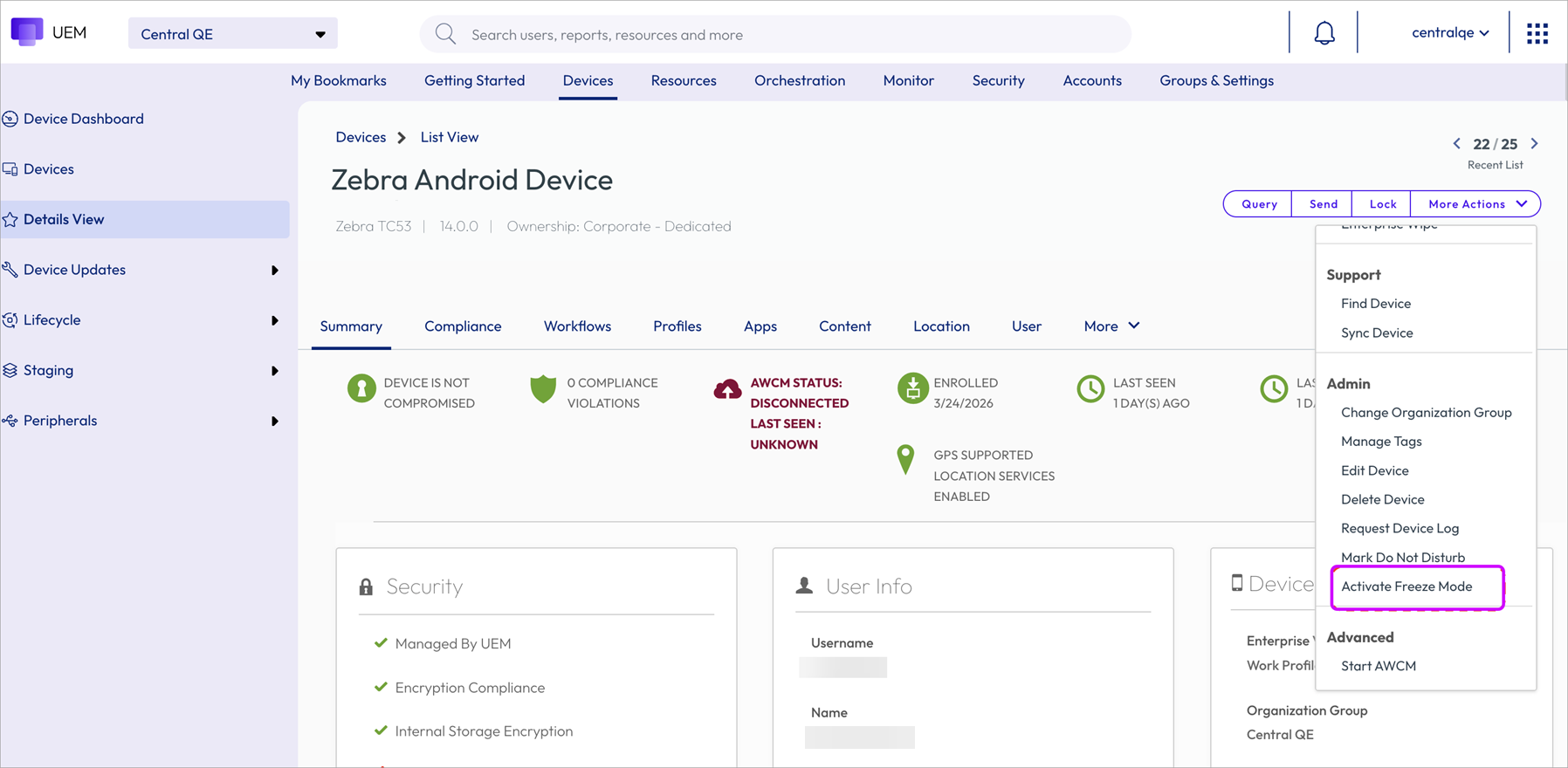
Task: Open the Groups & Settings menu
Action: click(x=1217, y=80)
